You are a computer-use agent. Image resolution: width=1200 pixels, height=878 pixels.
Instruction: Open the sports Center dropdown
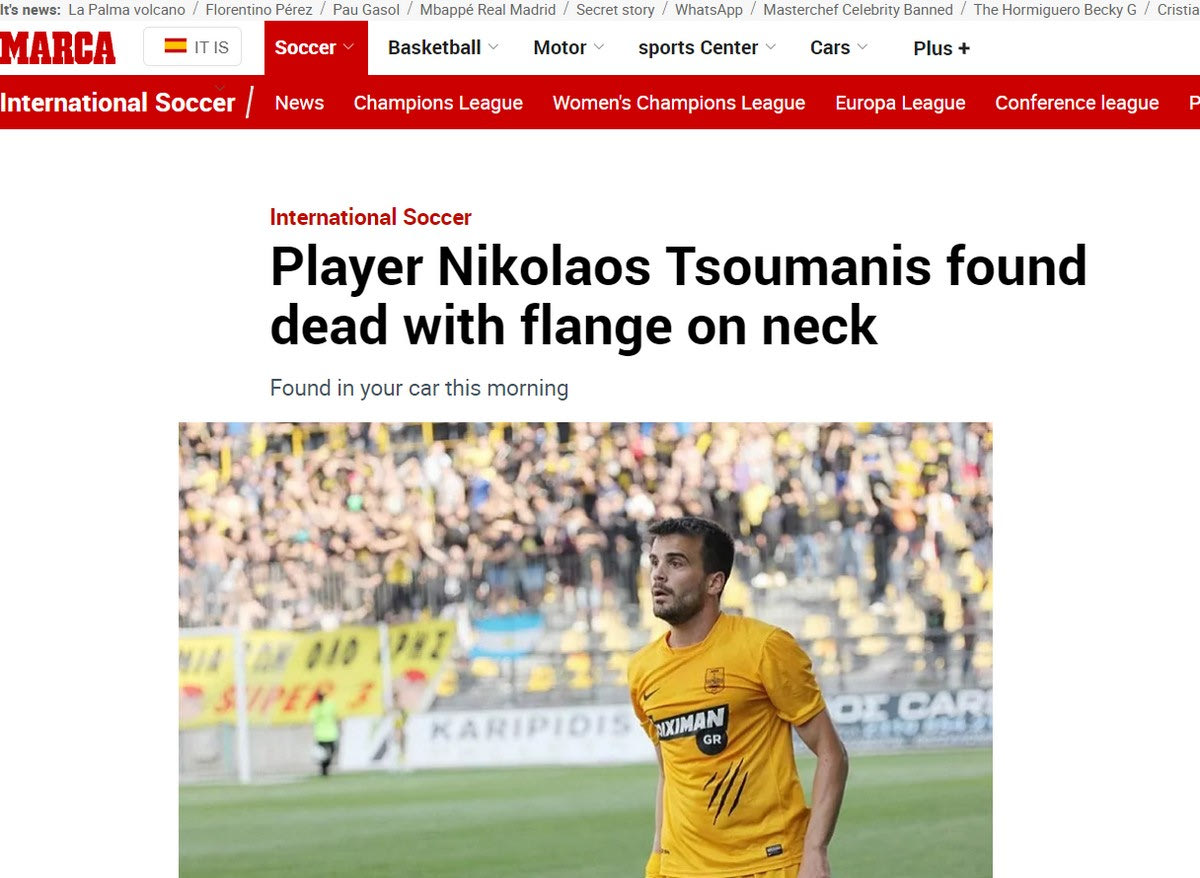click(x=707, y=47)
